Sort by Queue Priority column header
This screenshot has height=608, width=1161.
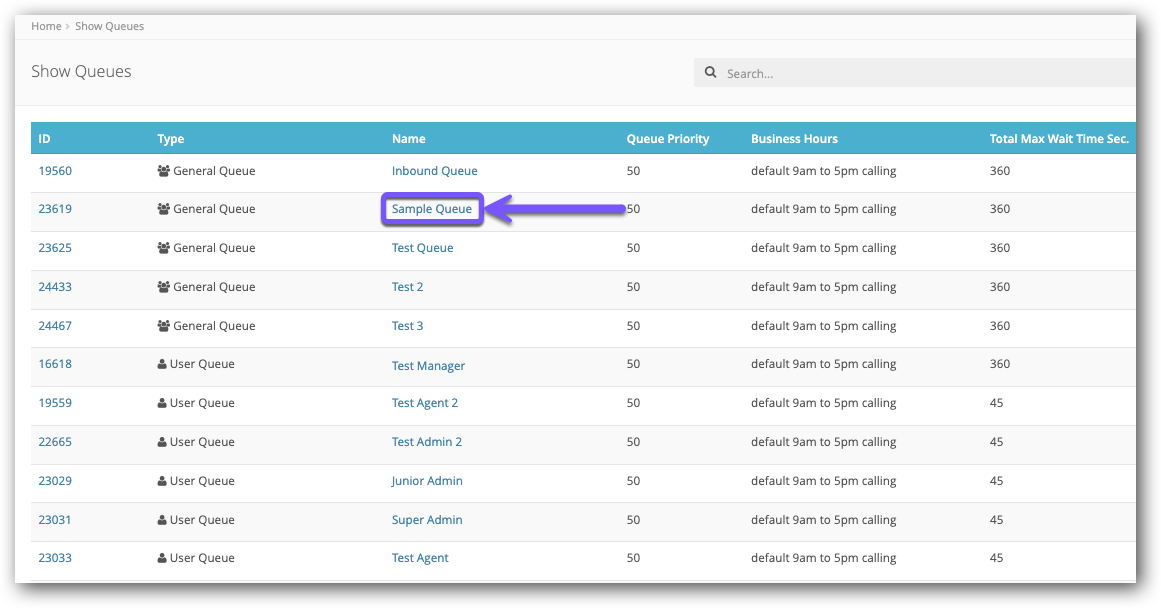[x=667, y=139]
